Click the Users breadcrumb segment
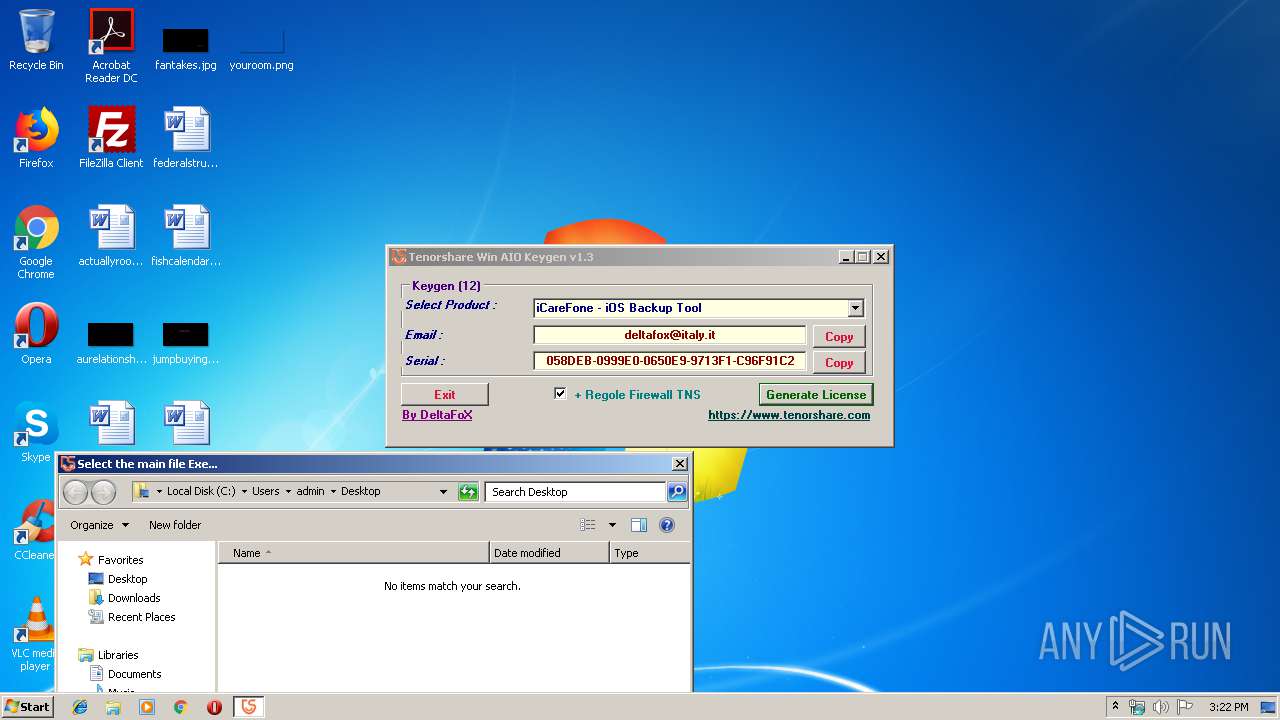 click(265, 492)
